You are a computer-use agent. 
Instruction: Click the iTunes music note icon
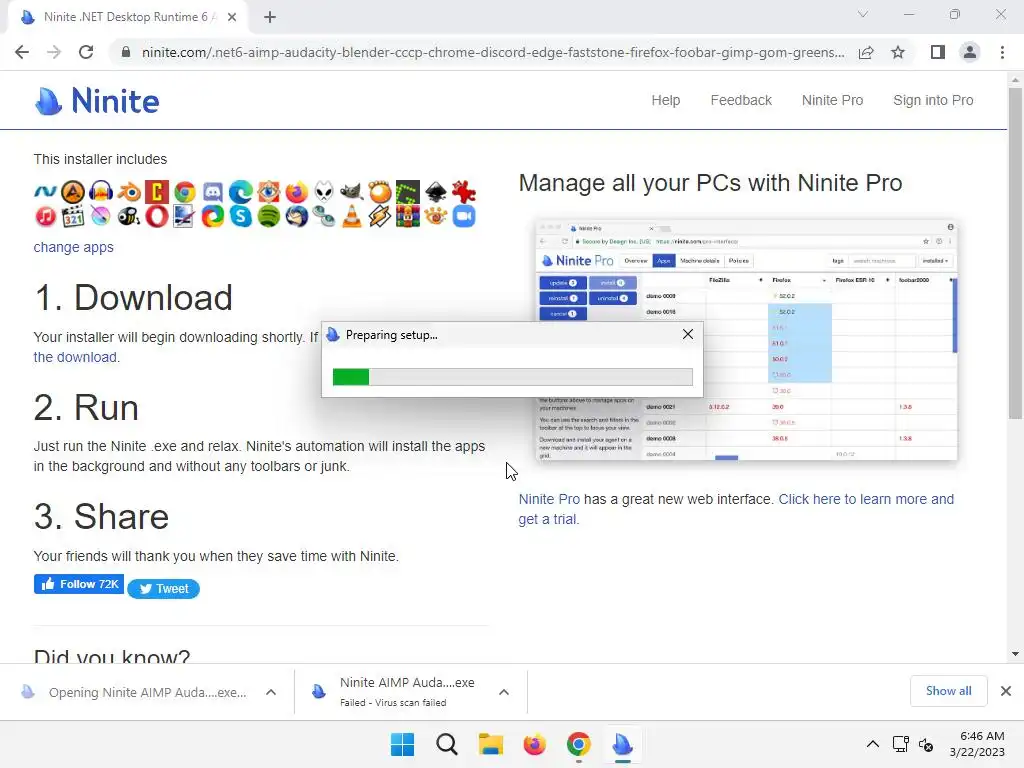tap(45, 216)
